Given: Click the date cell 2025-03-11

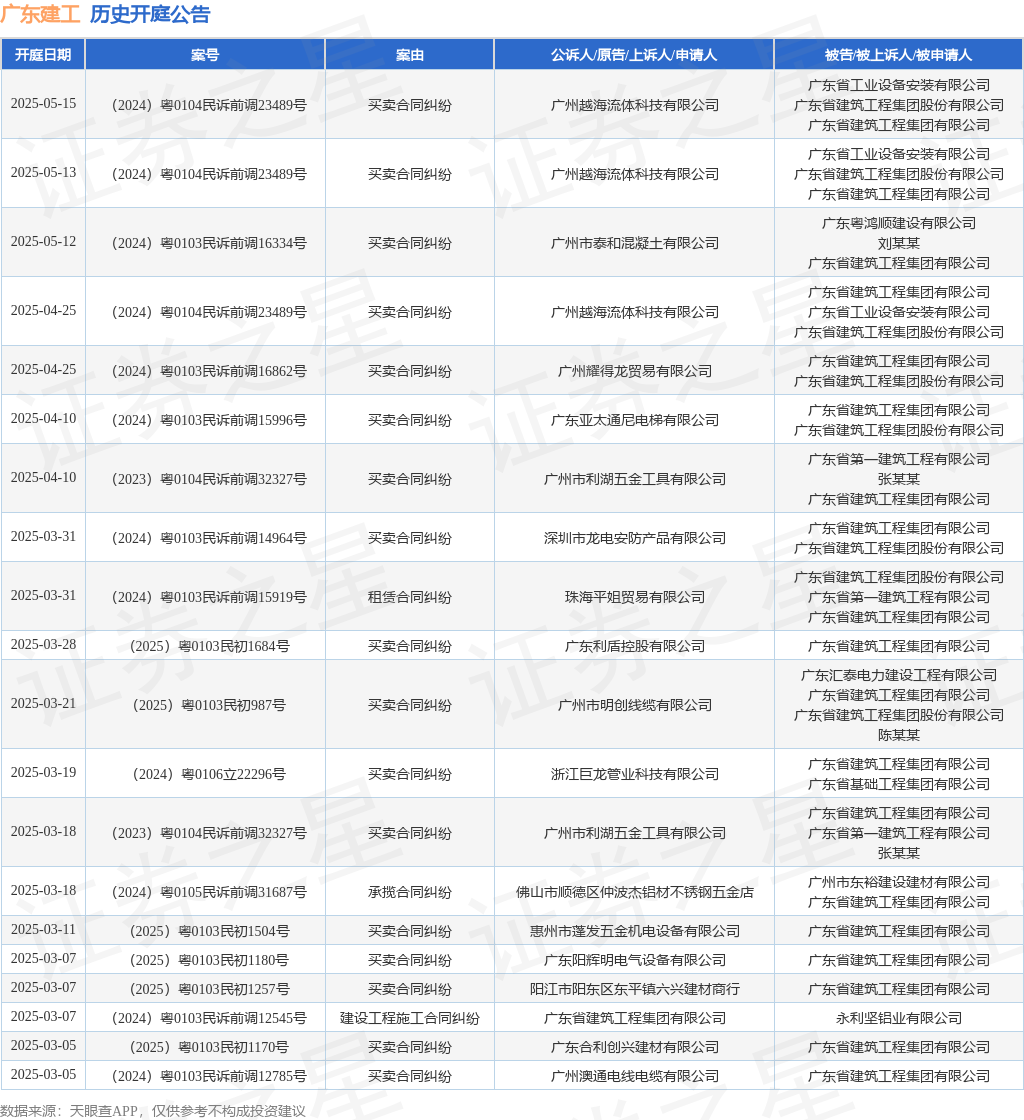Looking at the screenshot, I should point(43,930).
